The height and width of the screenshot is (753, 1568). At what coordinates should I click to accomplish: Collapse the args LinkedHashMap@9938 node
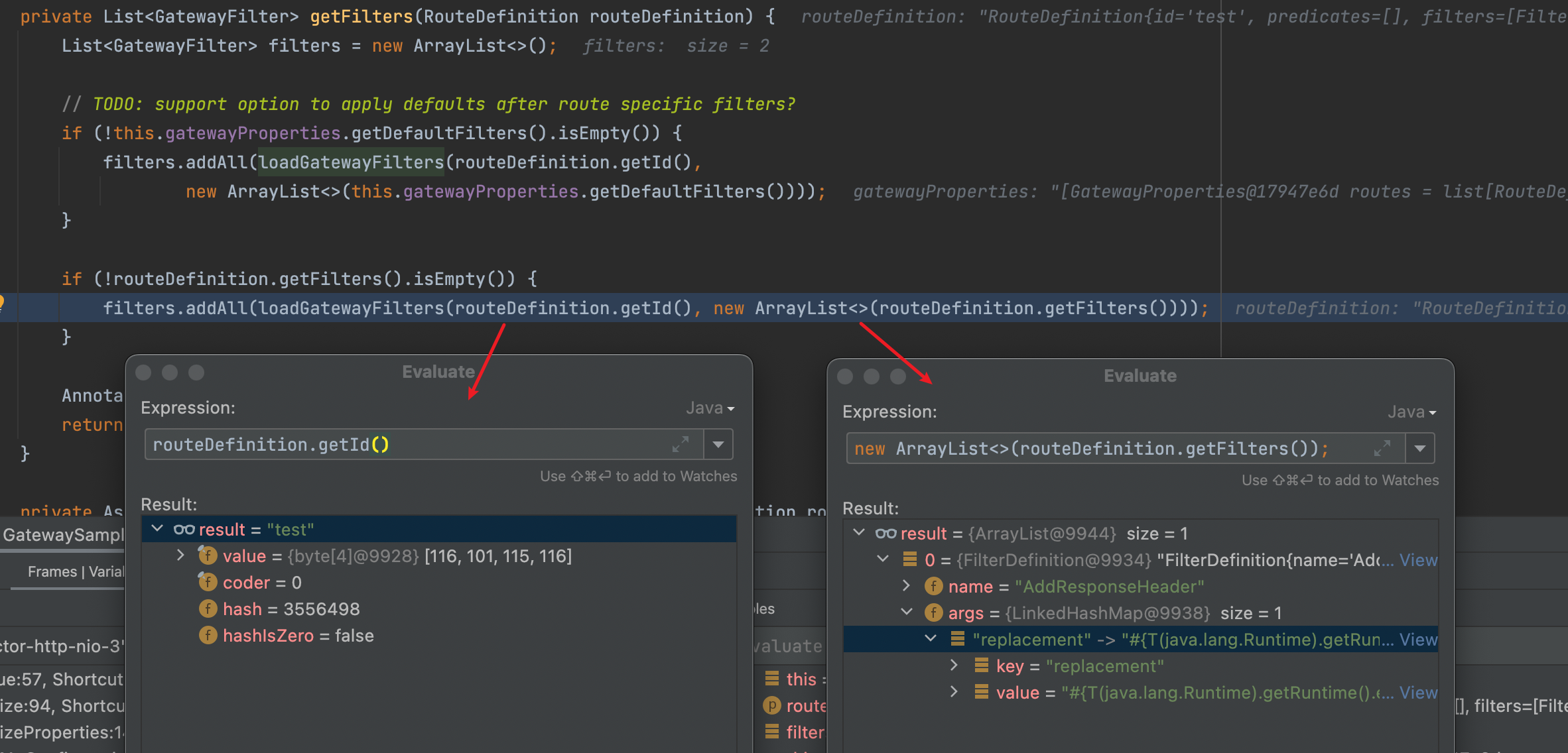(x=907, y=612)
